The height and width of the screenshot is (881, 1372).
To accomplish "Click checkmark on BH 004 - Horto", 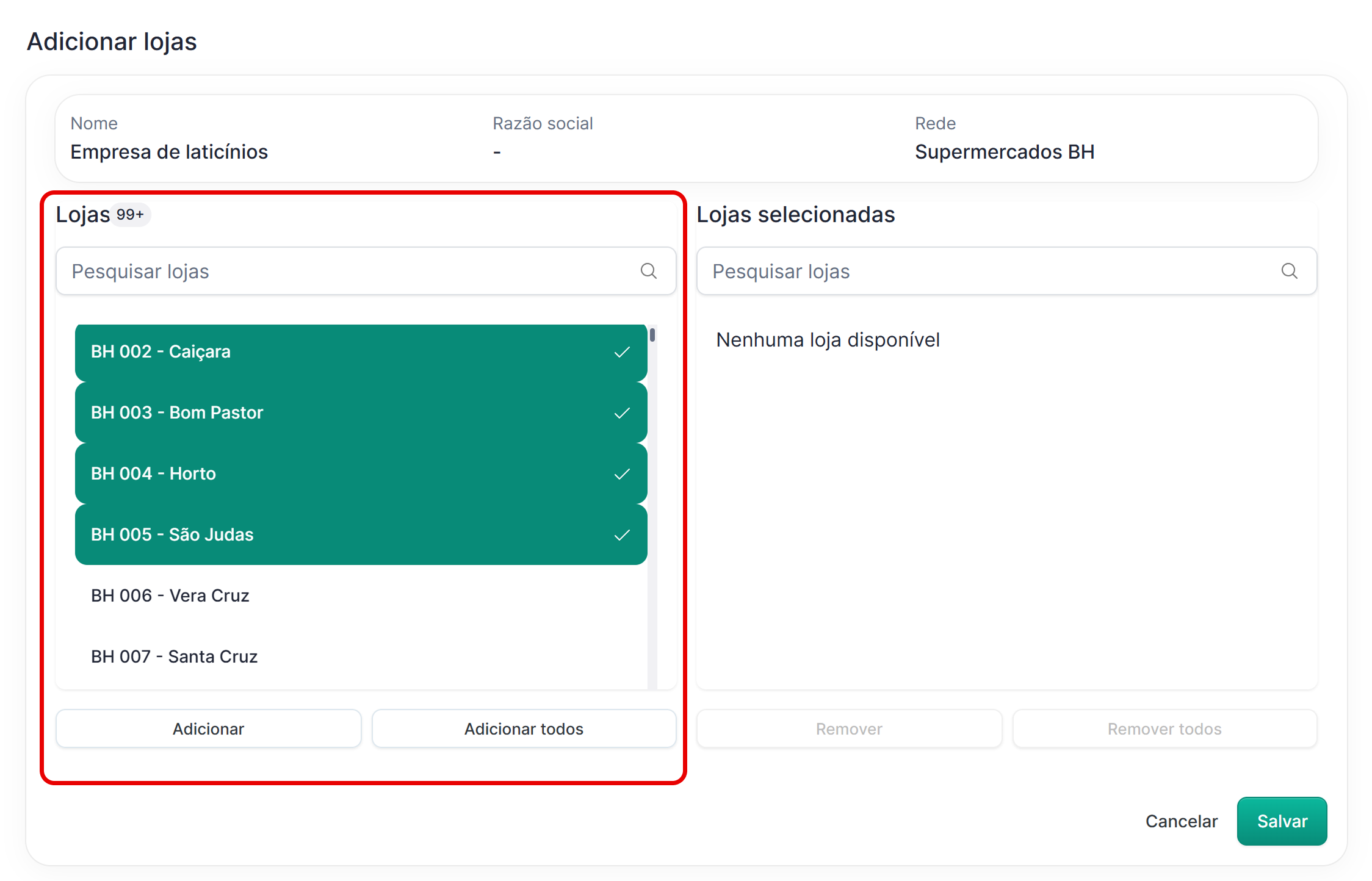I will pyautogui.click(x=622, y=474).
